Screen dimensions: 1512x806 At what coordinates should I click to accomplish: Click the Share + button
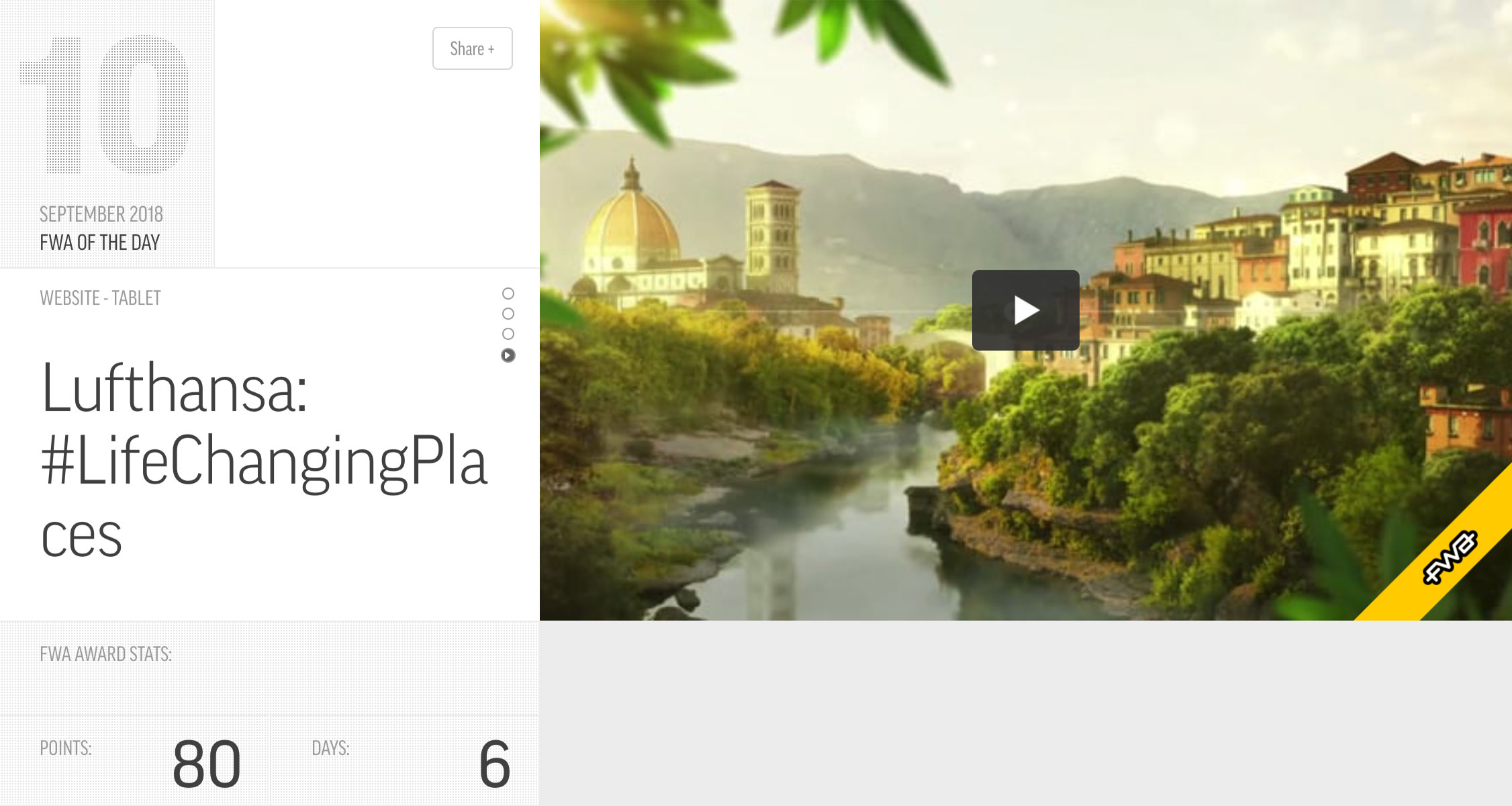tap(473, 48)
